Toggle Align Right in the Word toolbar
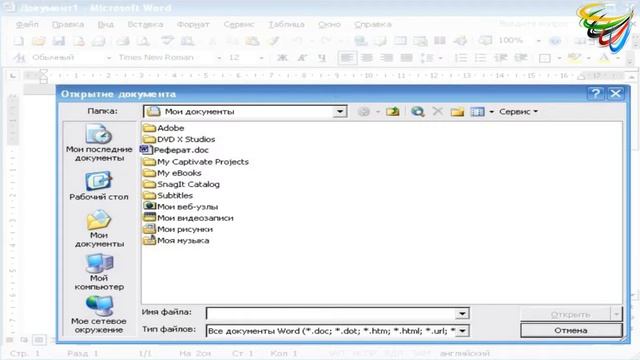This screenshot has height=360, width=640. coord(387,58)
